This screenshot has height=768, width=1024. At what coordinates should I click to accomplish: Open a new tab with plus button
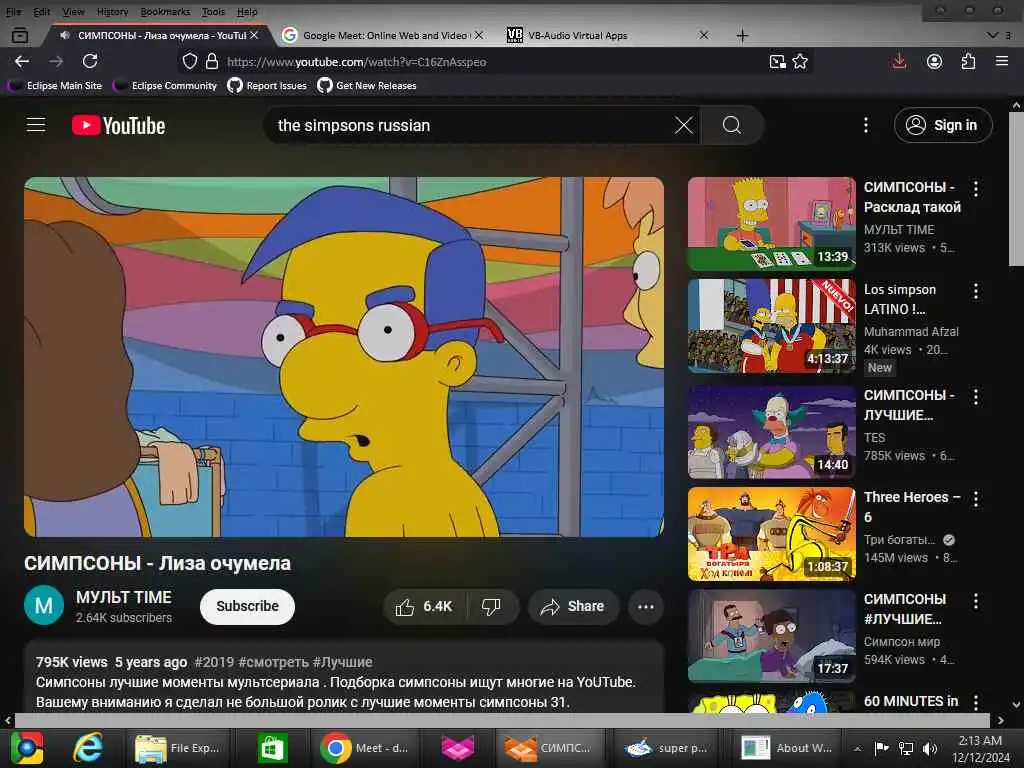(x=743, y=35)
